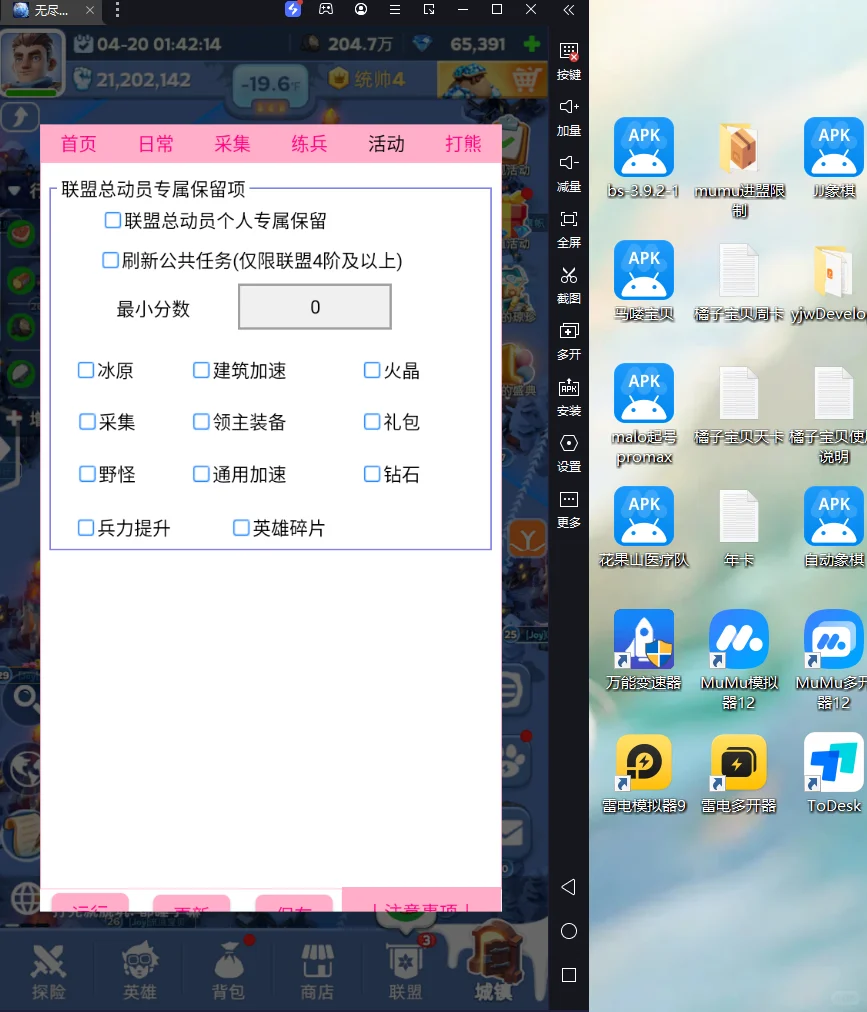Open the 联盟 alliance panel in game
The height and width of the screenshot is (1012, 867).
(x=405, y=965)
